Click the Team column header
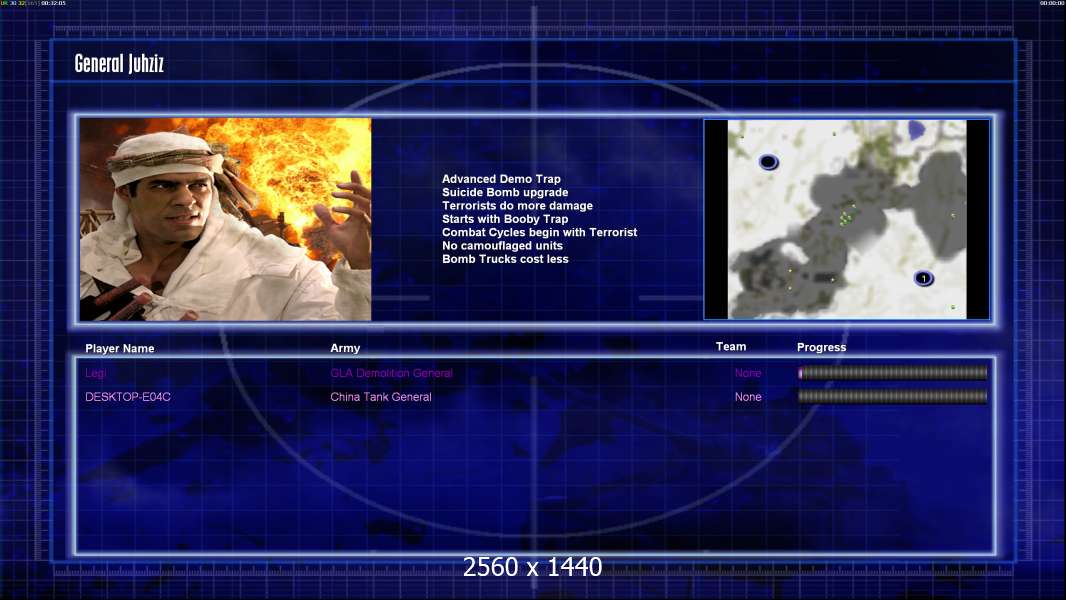The image size is (1066, 600). 731,347
